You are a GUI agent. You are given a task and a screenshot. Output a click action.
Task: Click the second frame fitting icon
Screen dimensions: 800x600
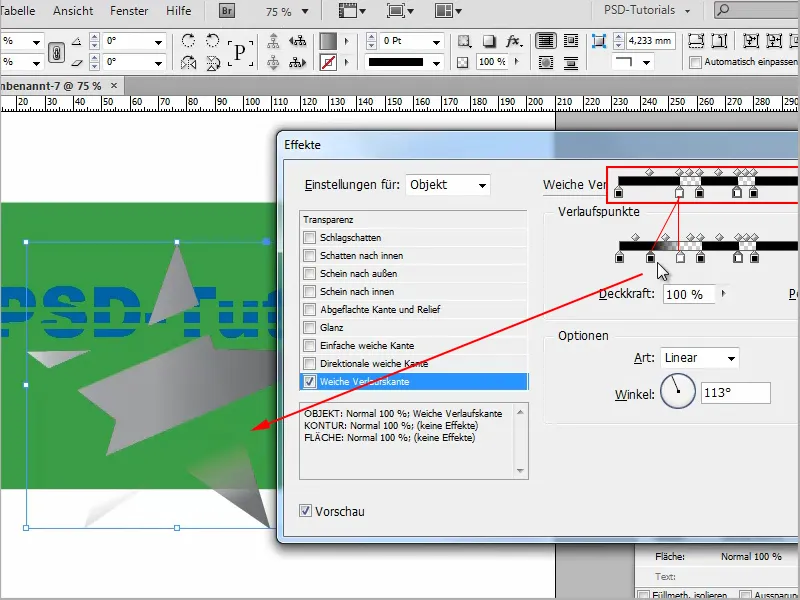coord(719,41)
